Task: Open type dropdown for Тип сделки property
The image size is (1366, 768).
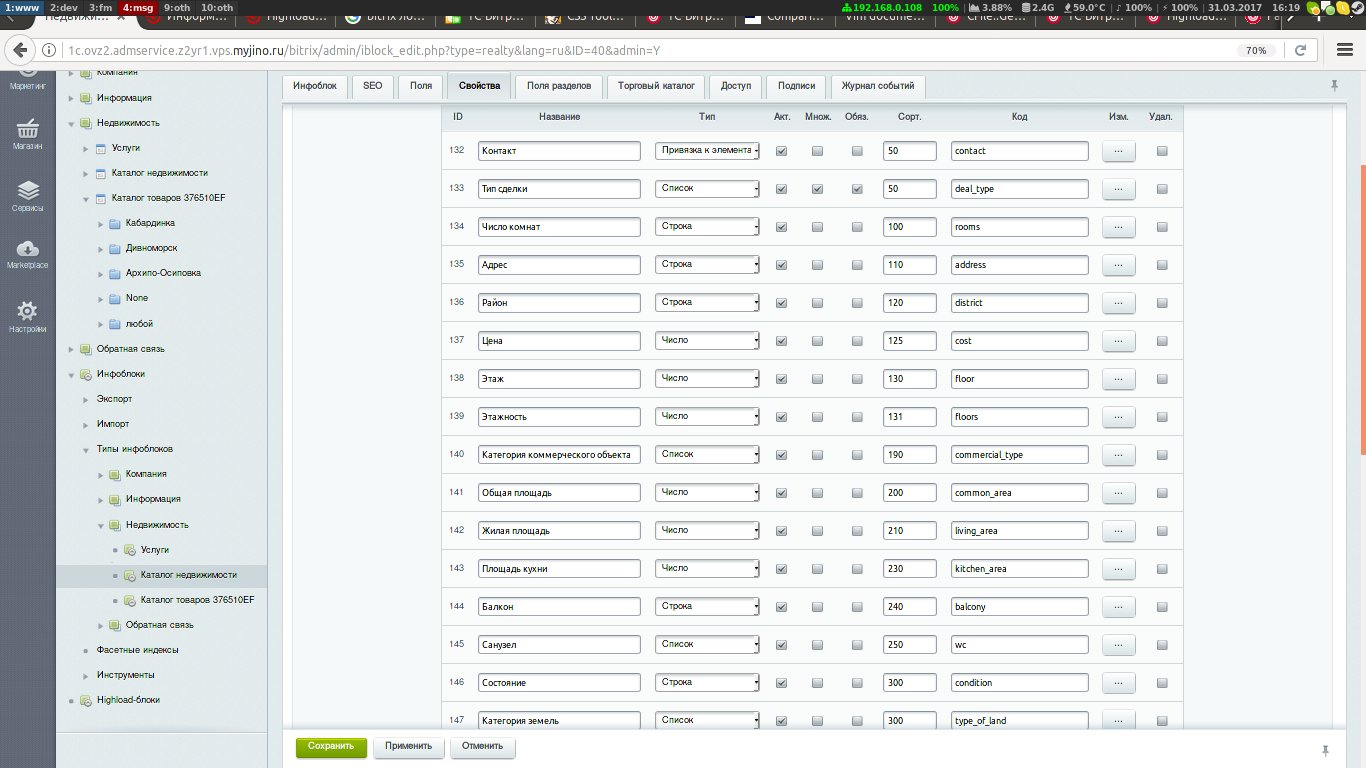Action: click(x=707, y=188)
